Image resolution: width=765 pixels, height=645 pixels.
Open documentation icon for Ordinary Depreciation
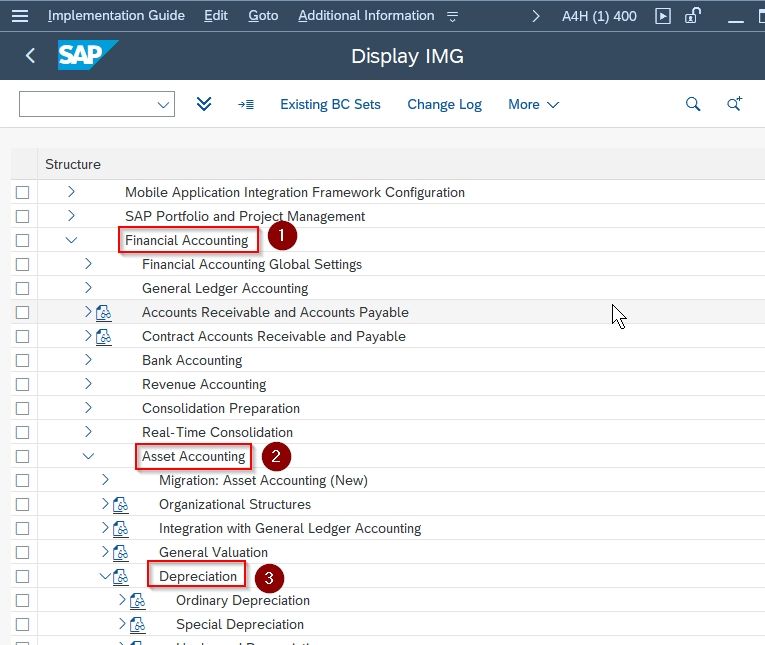(x=138, y=601)
